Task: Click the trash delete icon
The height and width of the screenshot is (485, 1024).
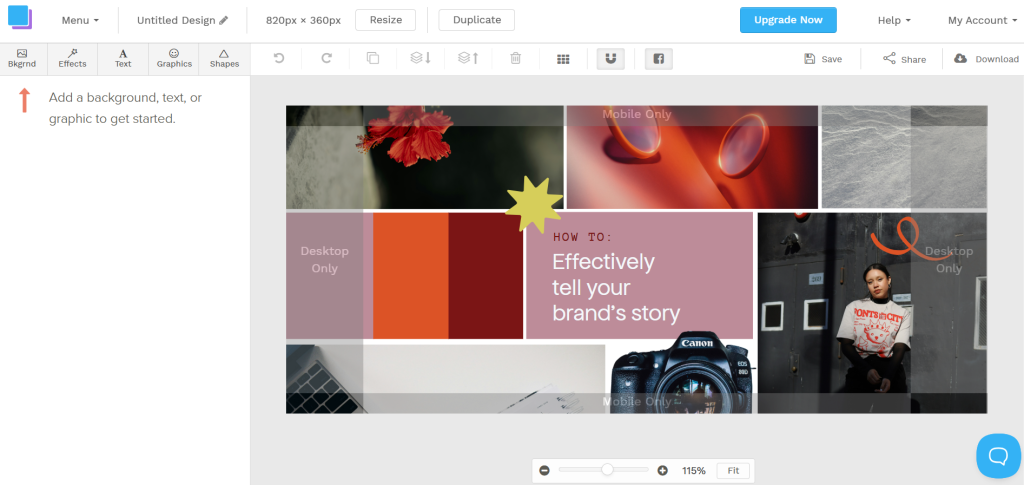Action: click(516, 59)
